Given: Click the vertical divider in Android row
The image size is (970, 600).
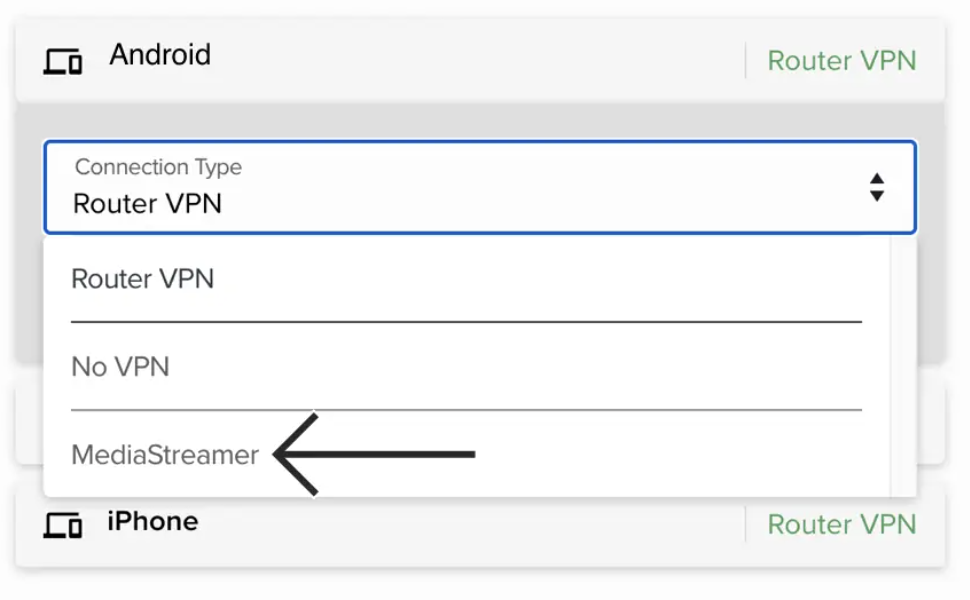Looking at the screenshot, I should 746,61.
